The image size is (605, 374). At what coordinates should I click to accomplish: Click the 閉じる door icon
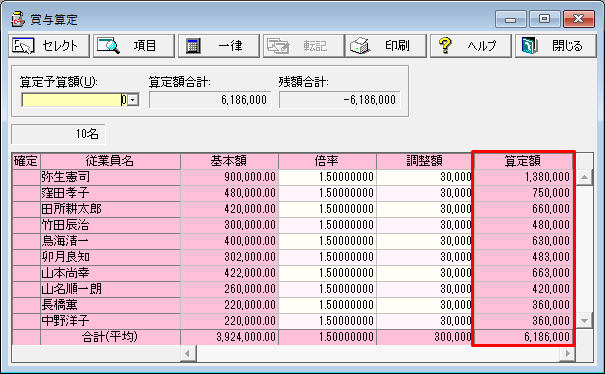coord(530,46)
